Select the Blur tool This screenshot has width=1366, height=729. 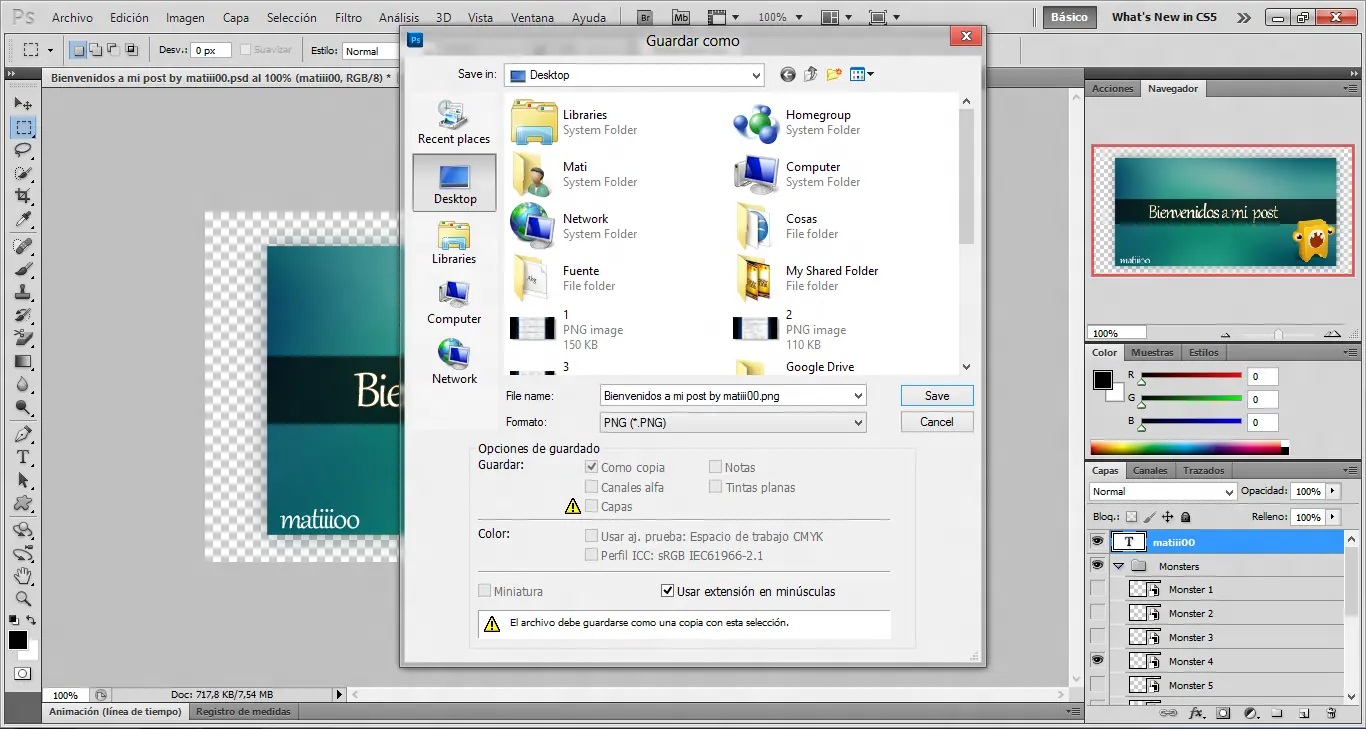coord(23,385)
